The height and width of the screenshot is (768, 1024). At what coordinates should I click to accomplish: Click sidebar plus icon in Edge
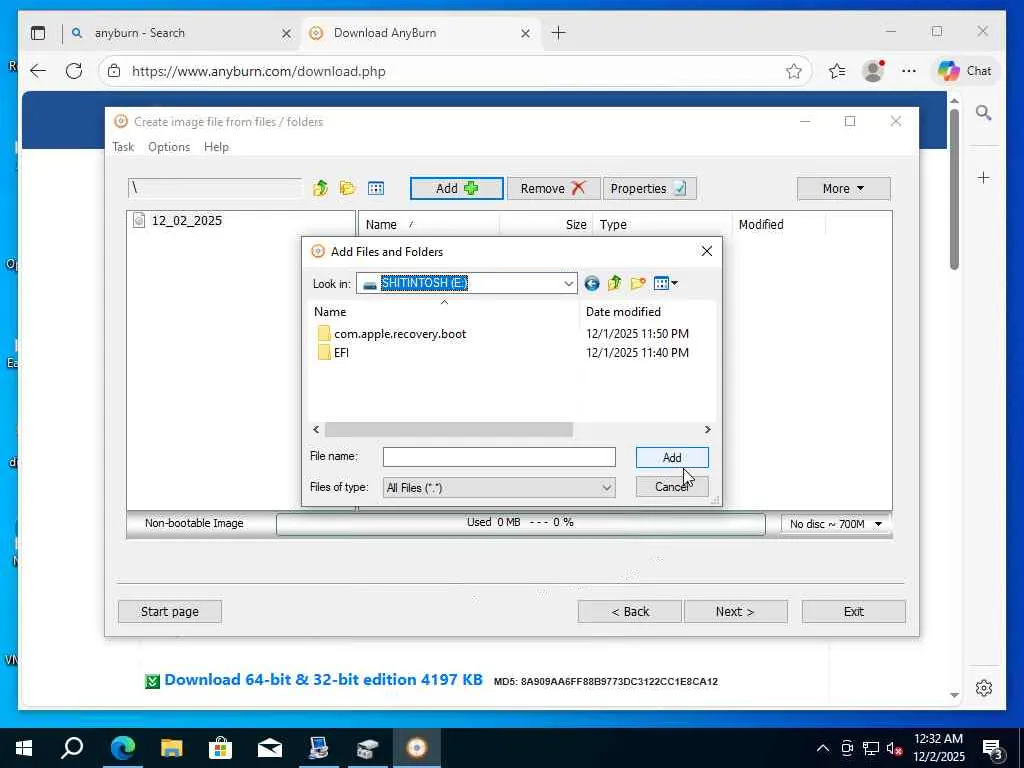[x=984, y=178]
